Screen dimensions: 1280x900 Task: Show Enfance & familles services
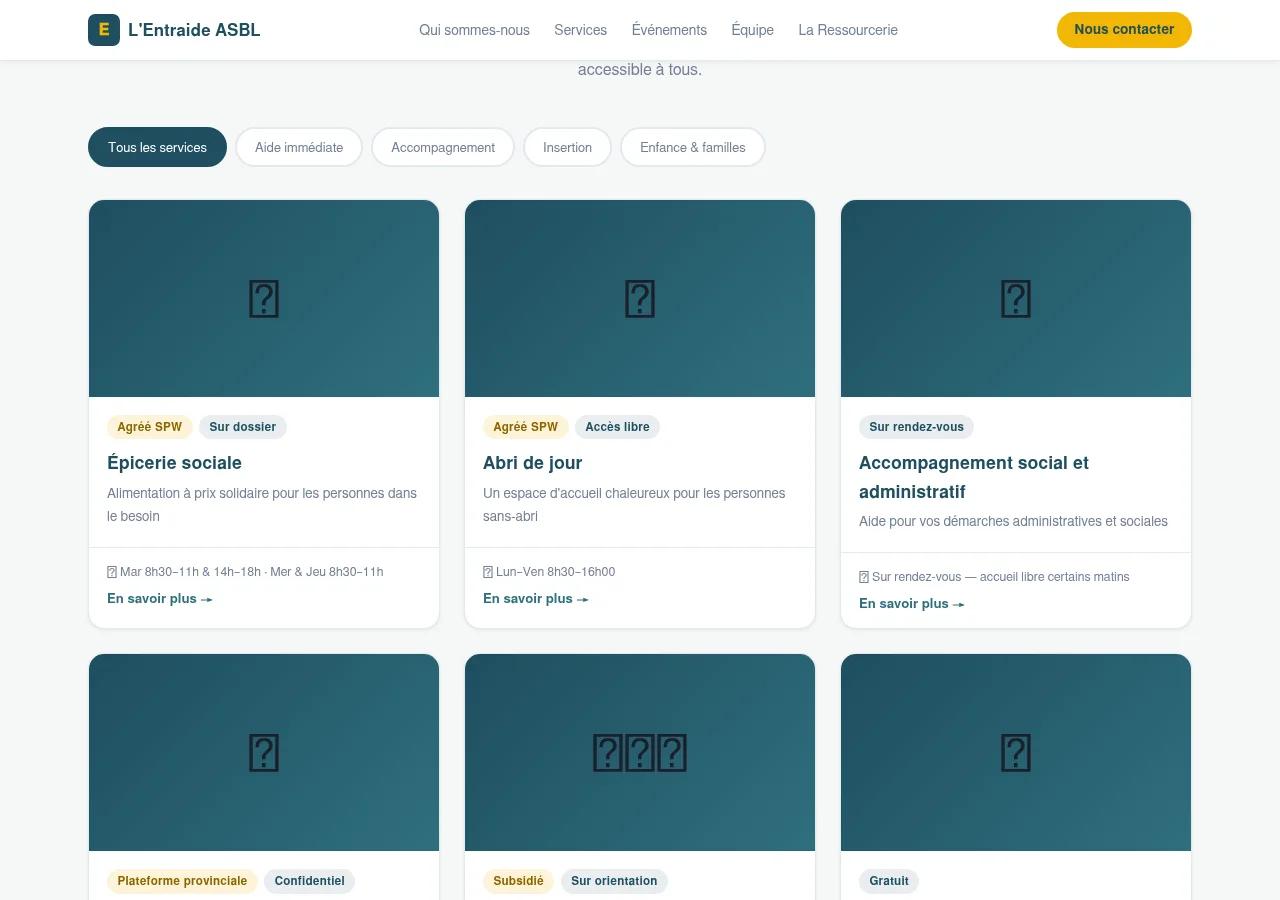point(693,147)
